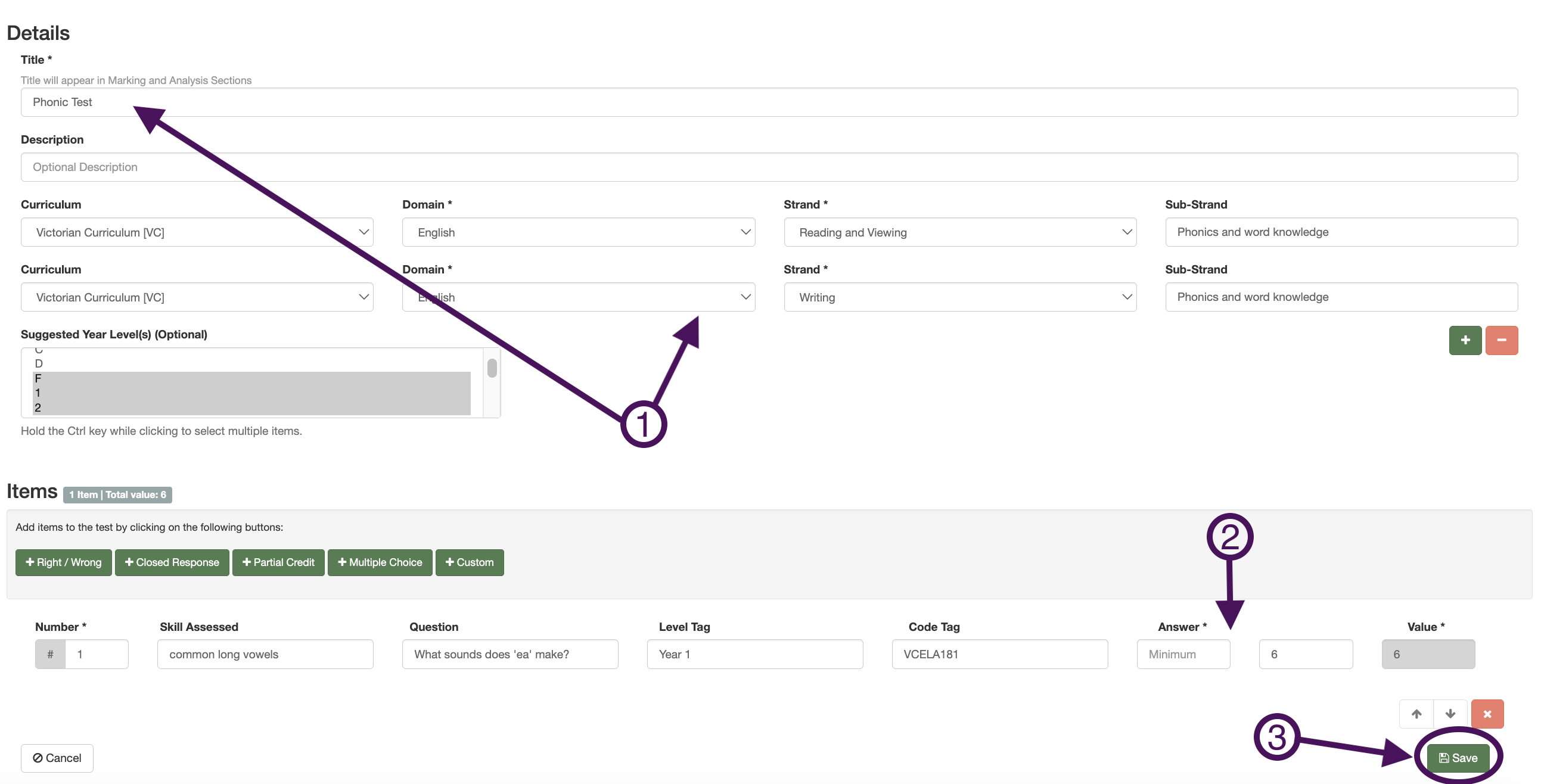Add a Right / Wrong item
The height and width of the screenshot is (784, 1541).
63,562
